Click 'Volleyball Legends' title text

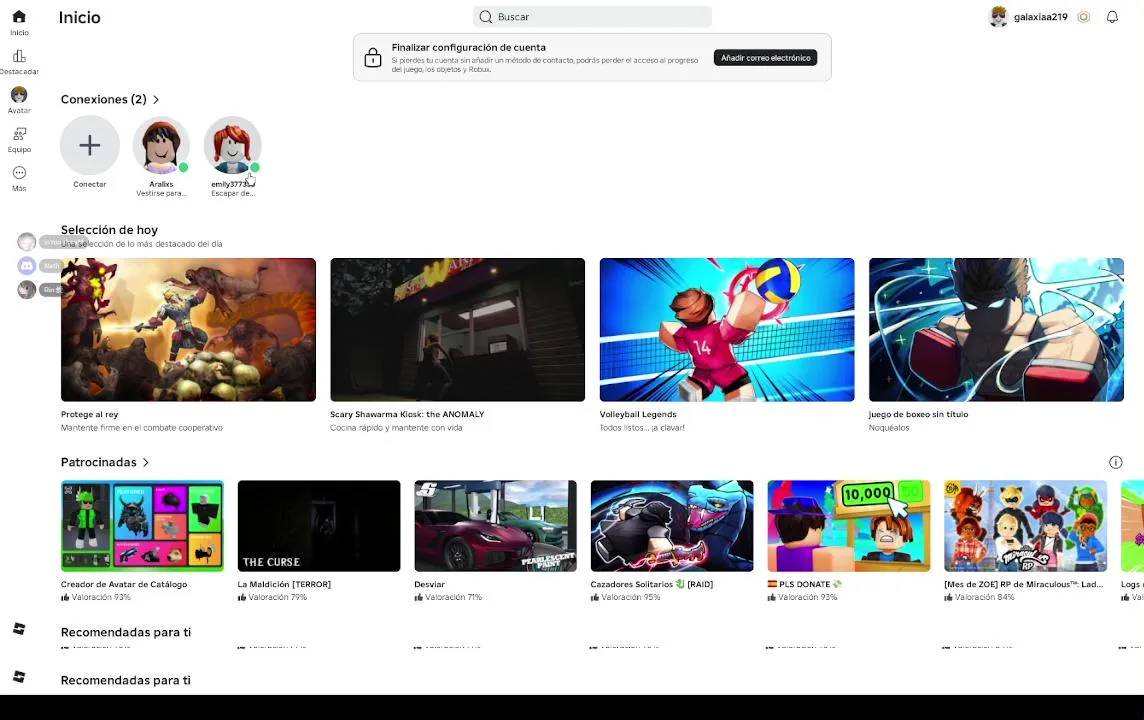tap(638, 414)
